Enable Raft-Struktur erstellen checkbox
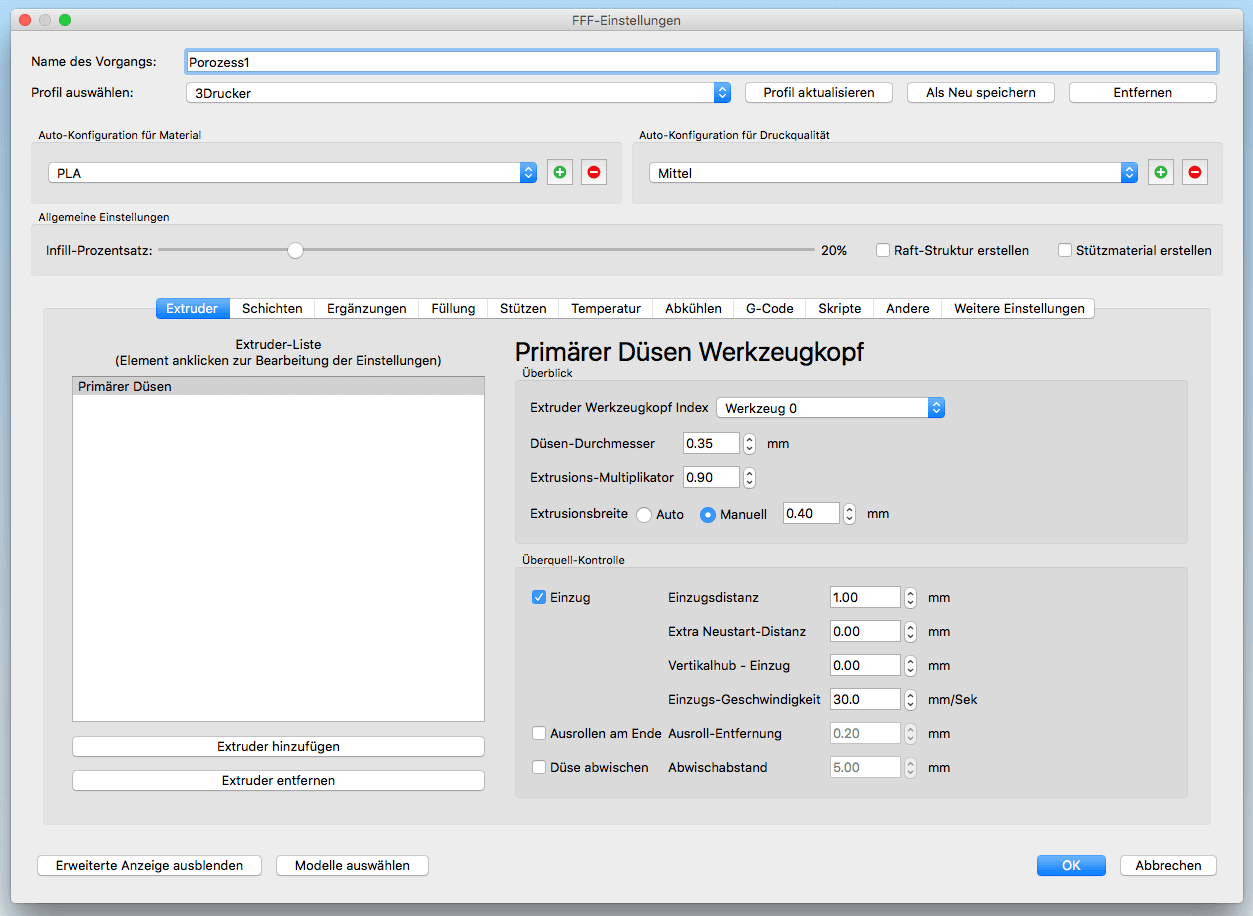 pos(883,250)
